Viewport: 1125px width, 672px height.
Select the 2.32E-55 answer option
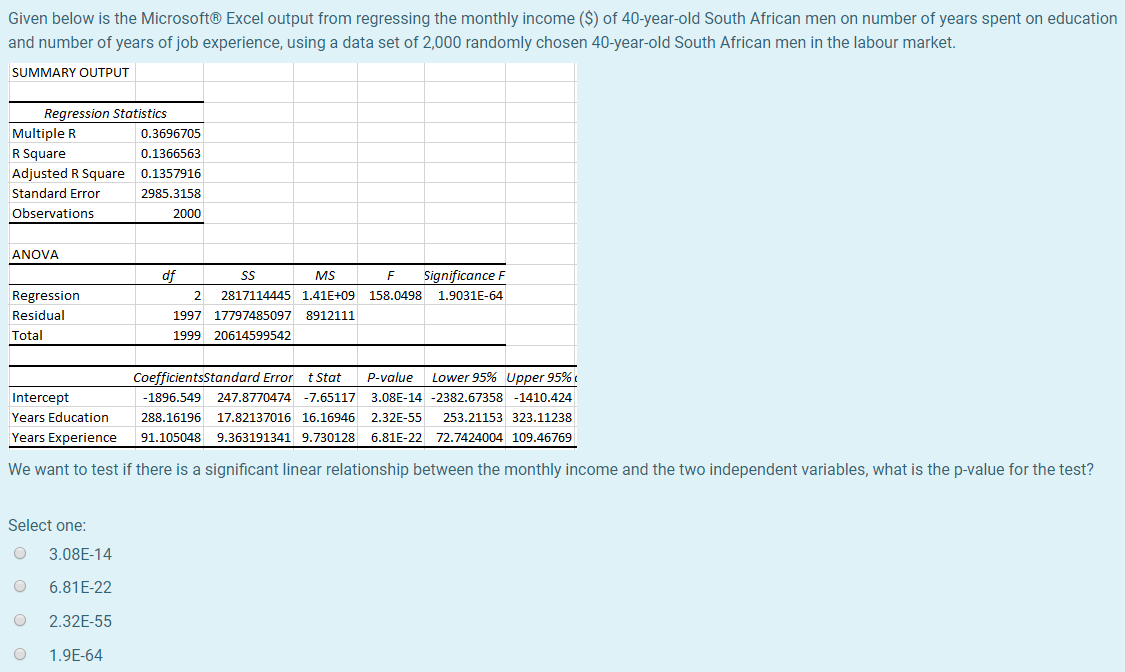[20, 620]
